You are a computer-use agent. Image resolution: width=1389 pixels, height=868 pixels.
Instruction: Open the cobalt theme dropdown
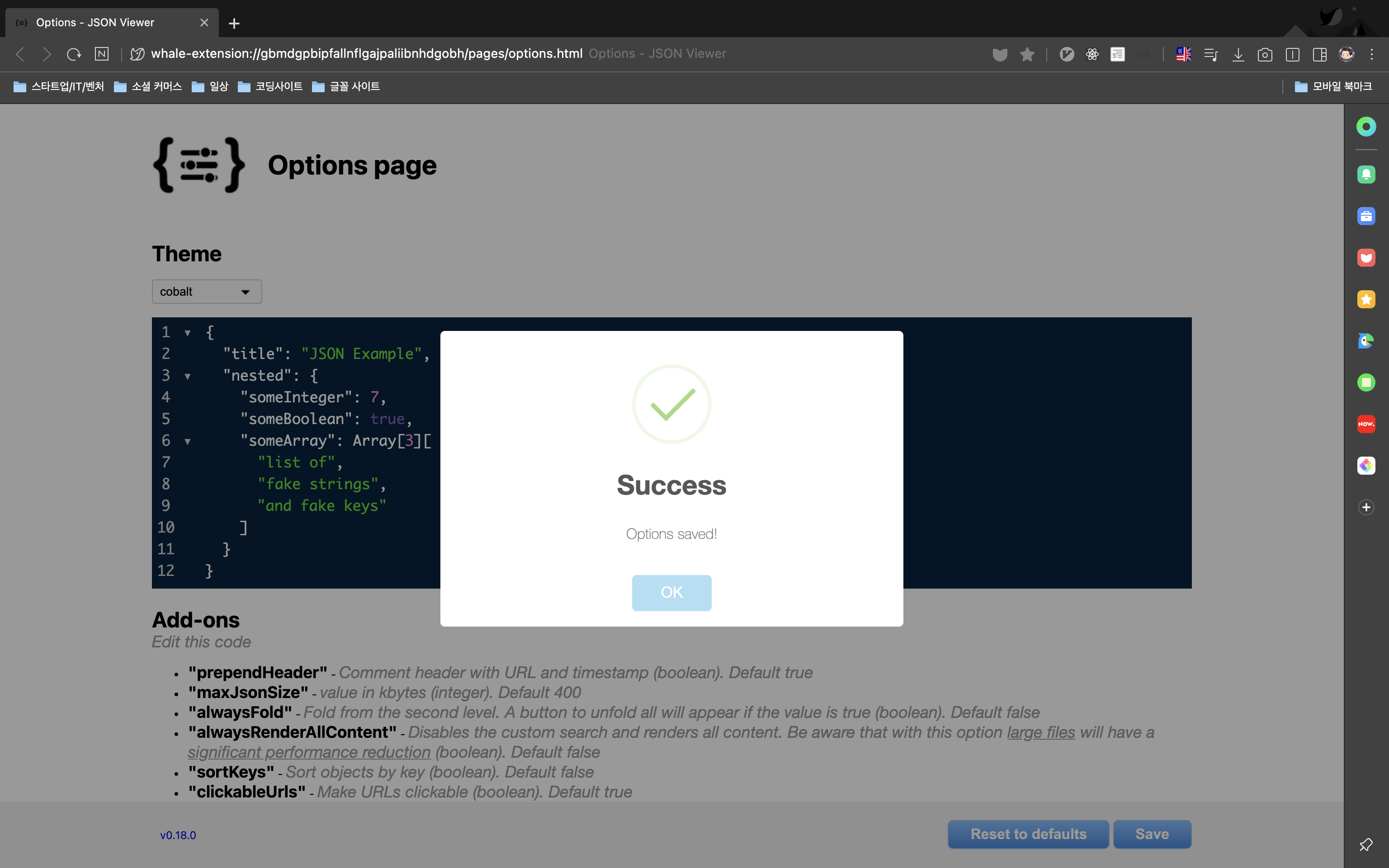click(x=207, y=292)
